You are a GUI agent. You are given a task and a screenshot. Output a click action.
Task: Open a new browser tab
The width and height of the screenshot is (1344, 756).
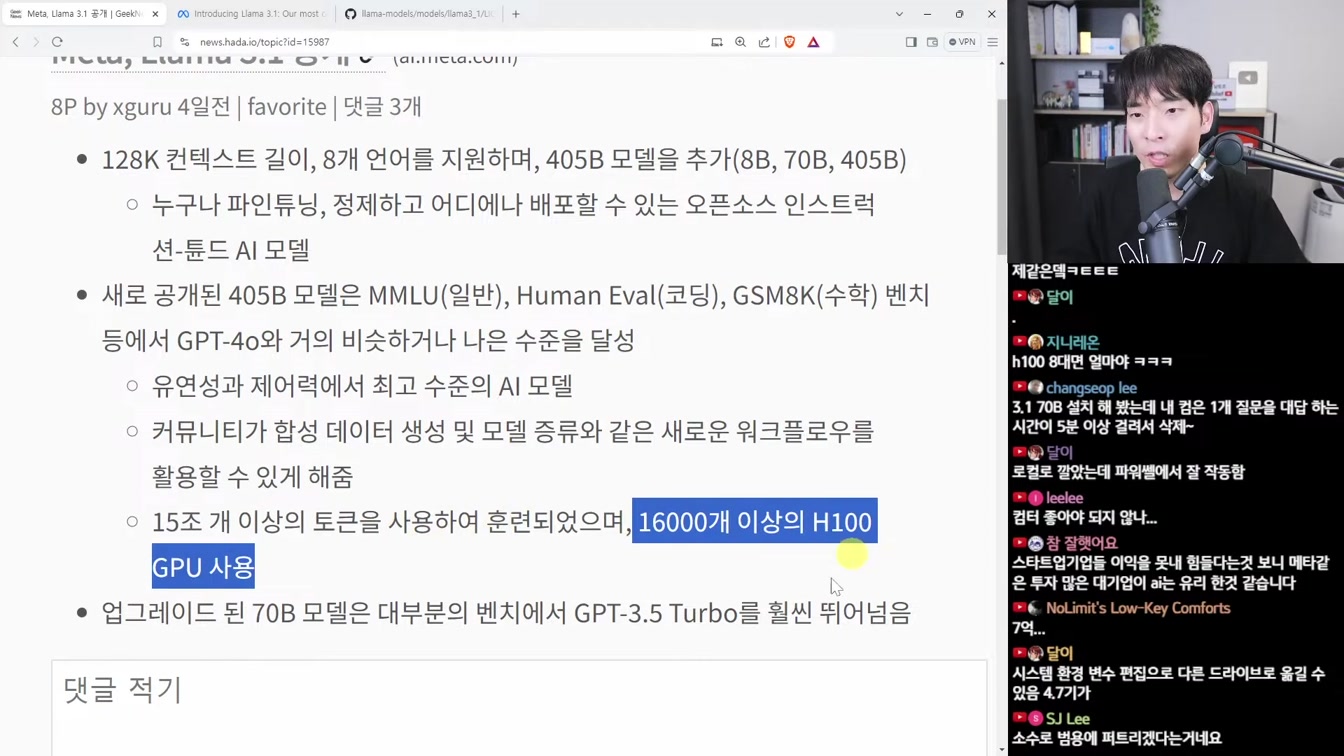(516, 14)
